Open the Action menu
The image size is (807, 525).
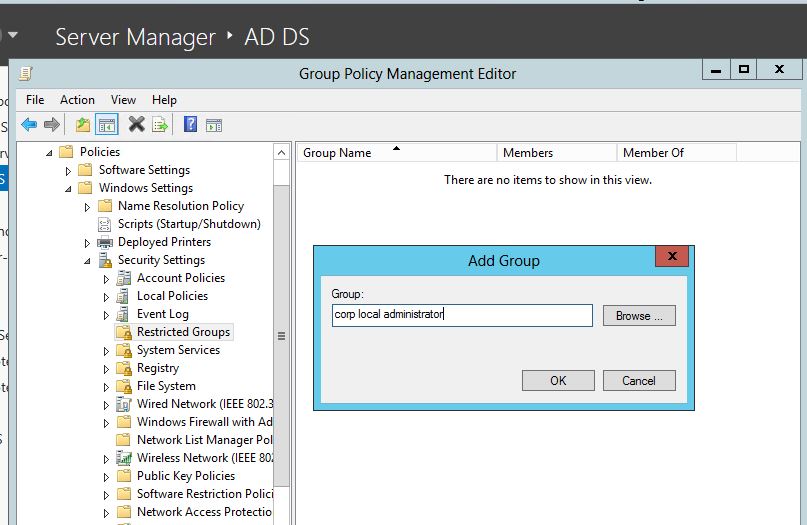(77, 100)
